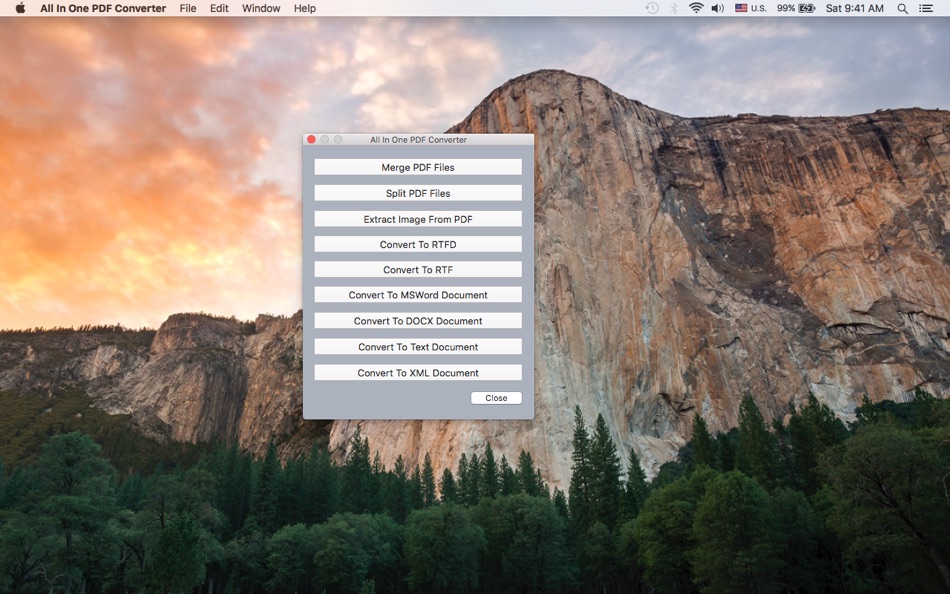The height and width of the screenshot is (594, 950).
Task: Click the All In One PDF Converter window title
Action: (x=419, y=139)
